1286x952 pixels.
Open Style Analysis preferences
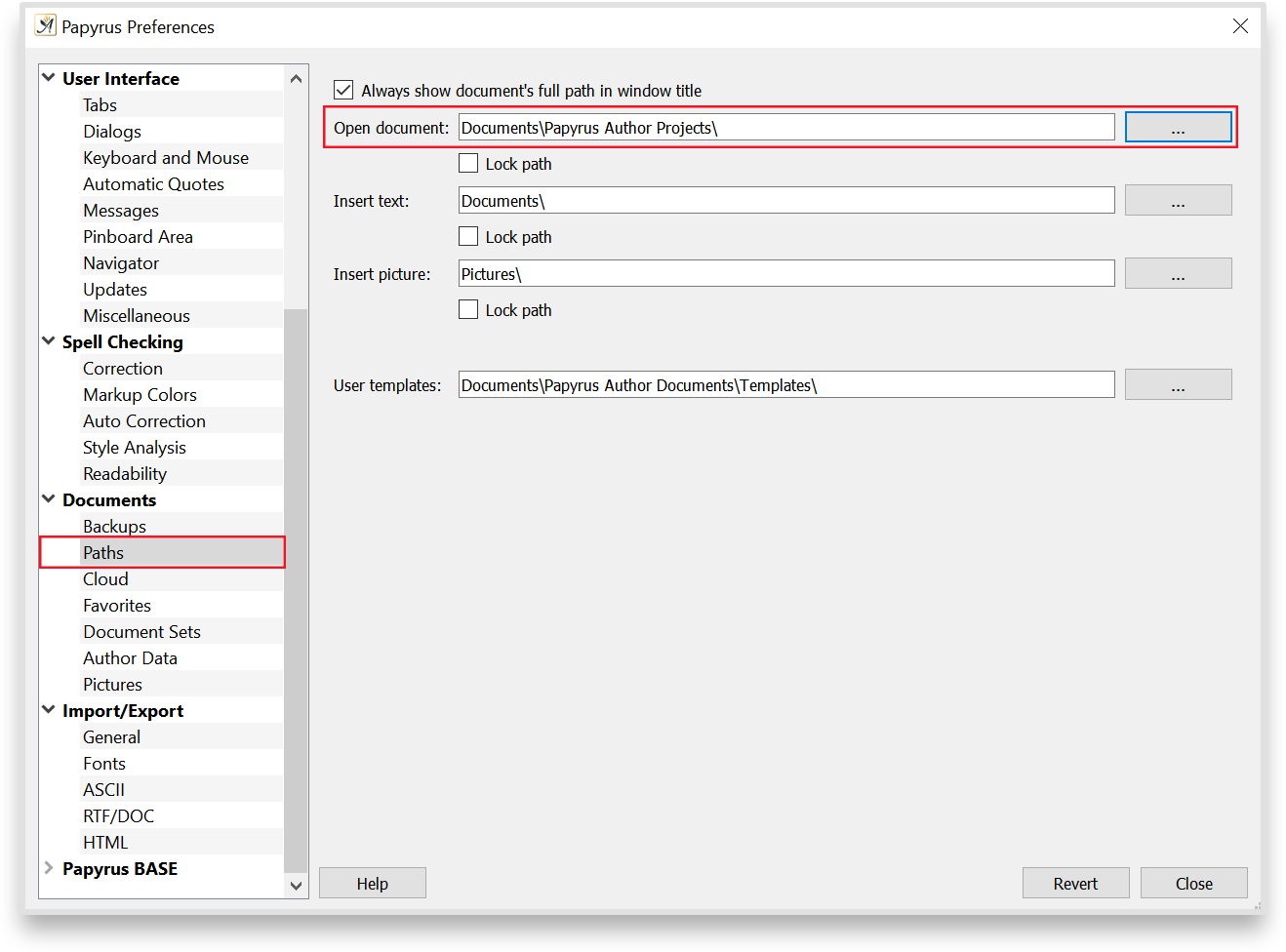[x=135, y=448]
